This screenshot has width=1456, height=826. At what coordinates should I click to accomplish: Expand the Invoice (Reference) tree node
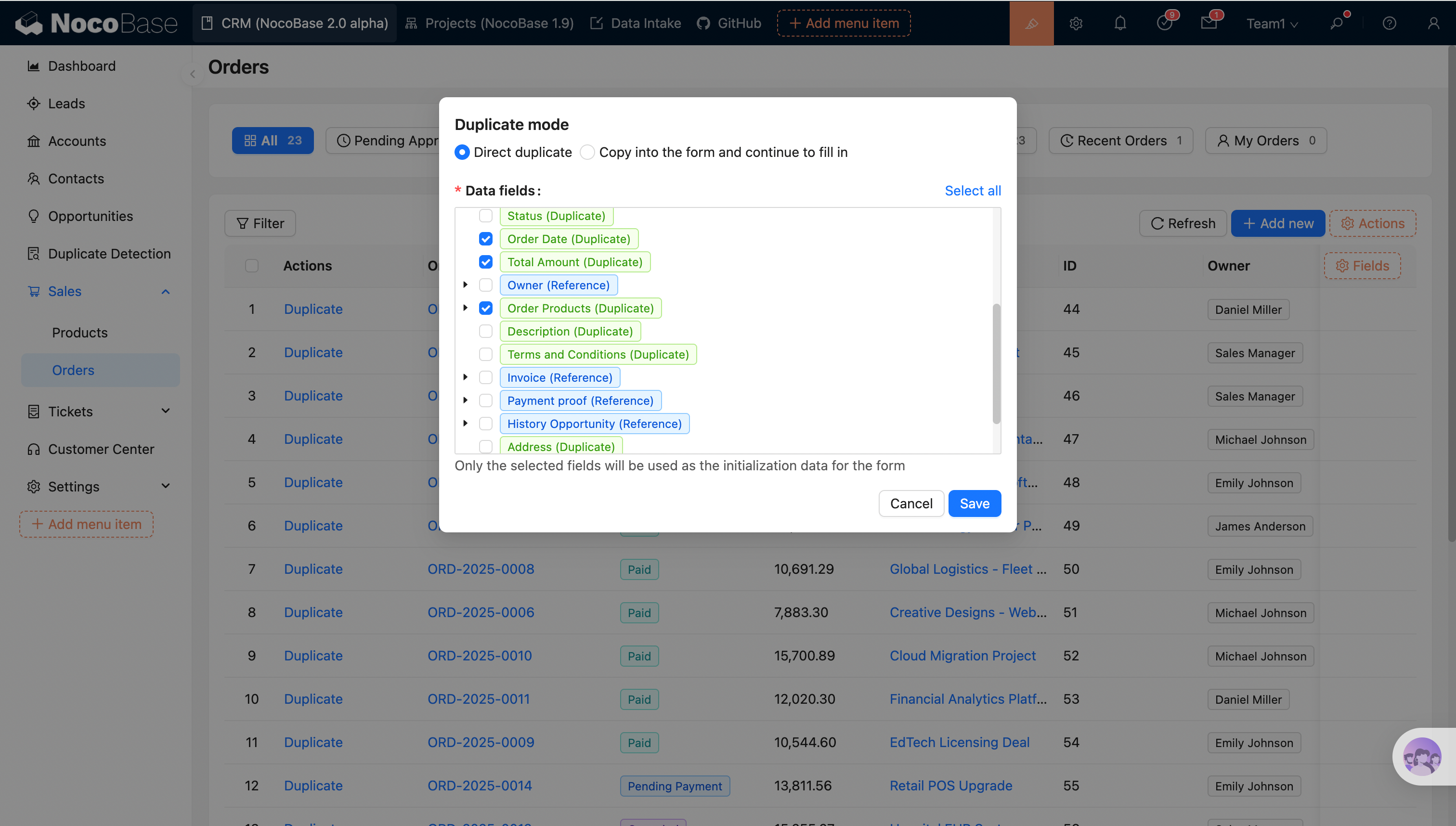[x=465, y=377]
